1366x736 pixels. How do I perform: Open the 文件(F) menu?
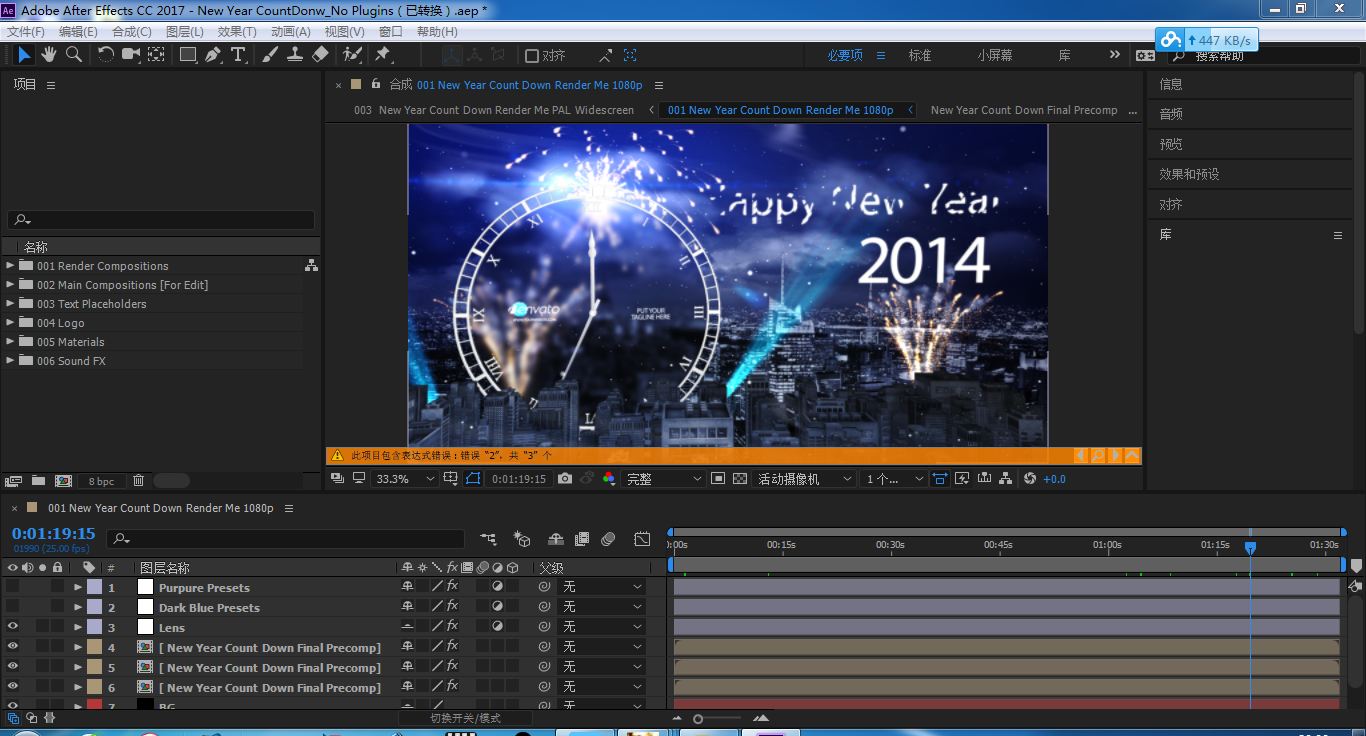(x=26, y=31)
